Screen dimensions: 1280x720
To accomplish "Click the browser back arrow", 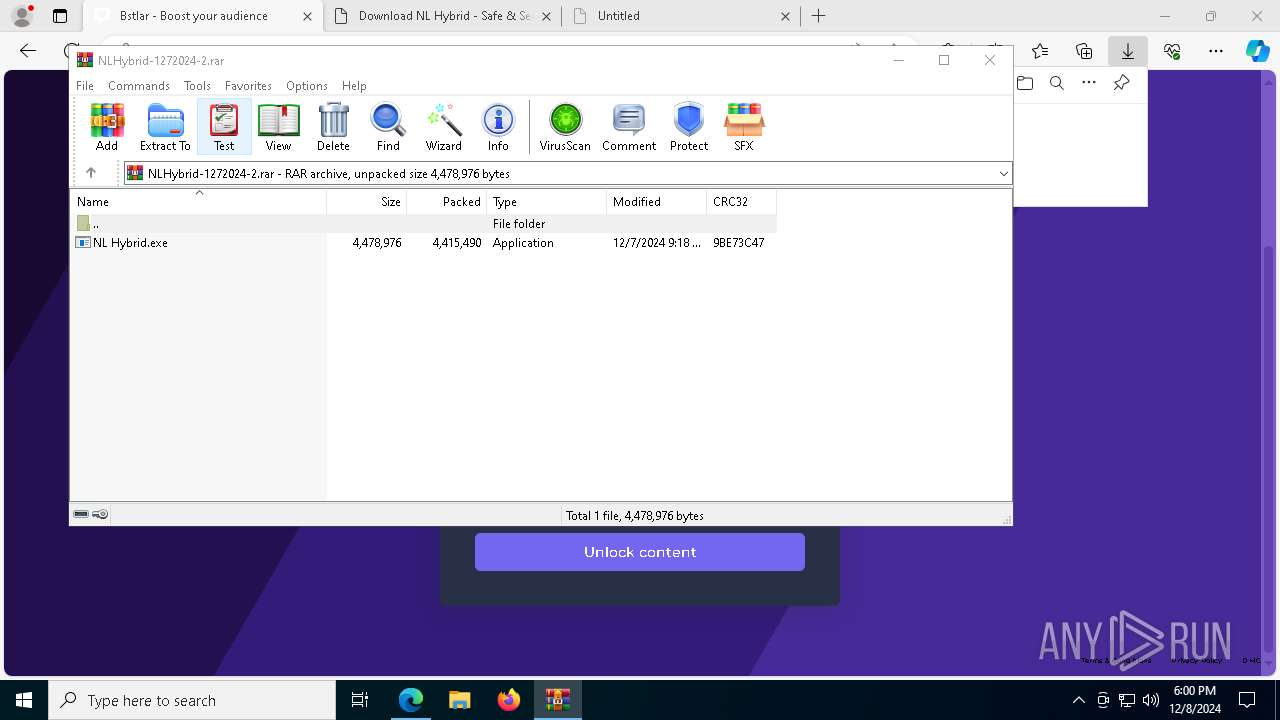I will pos(28,51).
